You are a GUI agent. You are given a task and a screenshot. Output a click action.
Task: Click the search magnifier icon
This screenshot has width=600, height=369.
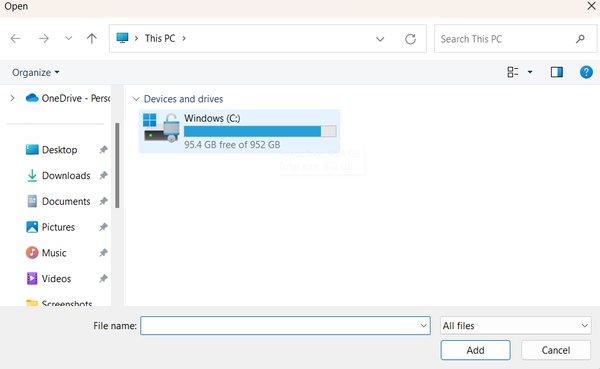click(580, 39)
